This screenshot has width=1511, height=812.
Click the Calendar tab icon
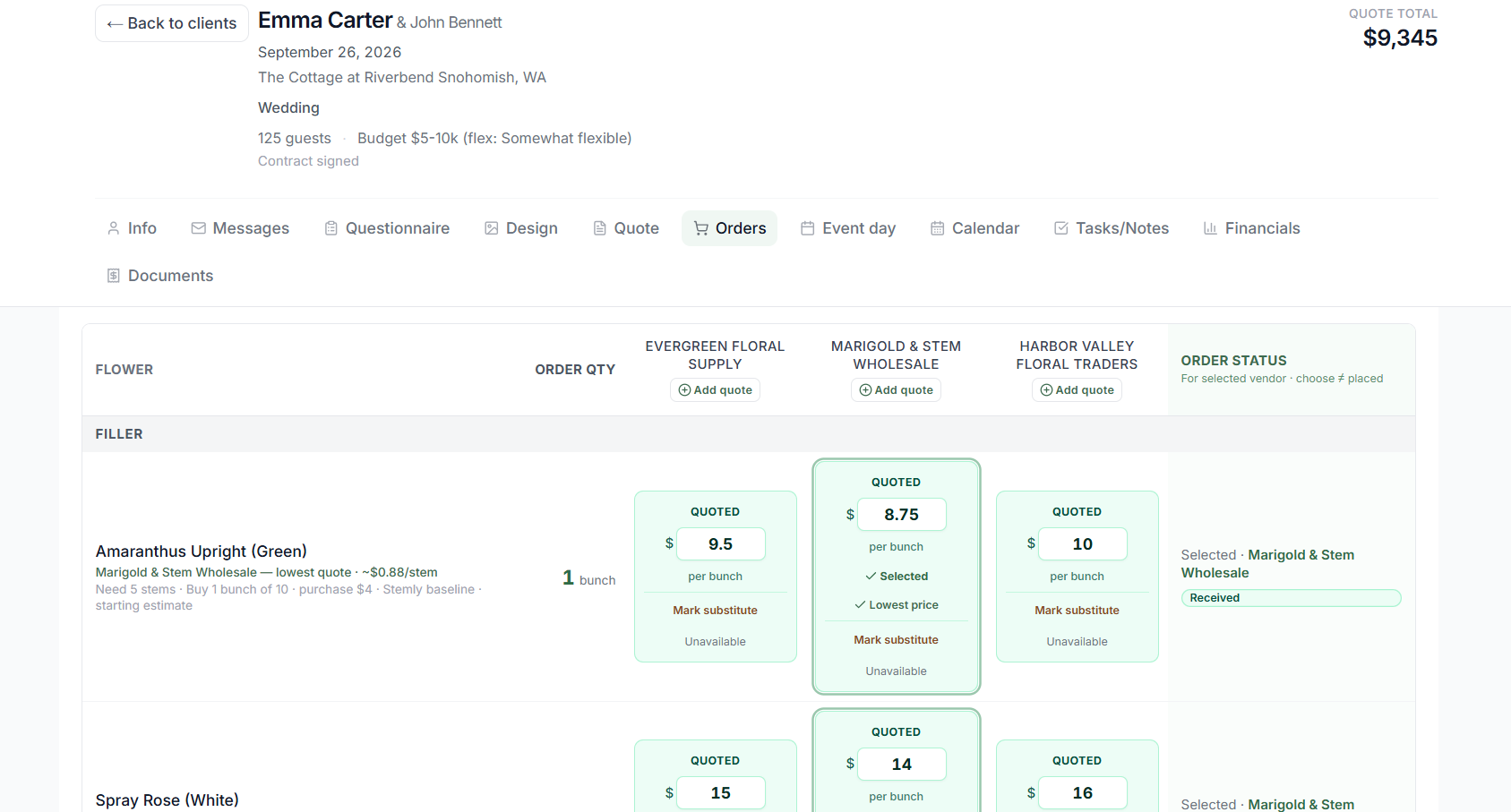[x=938, y=228]
